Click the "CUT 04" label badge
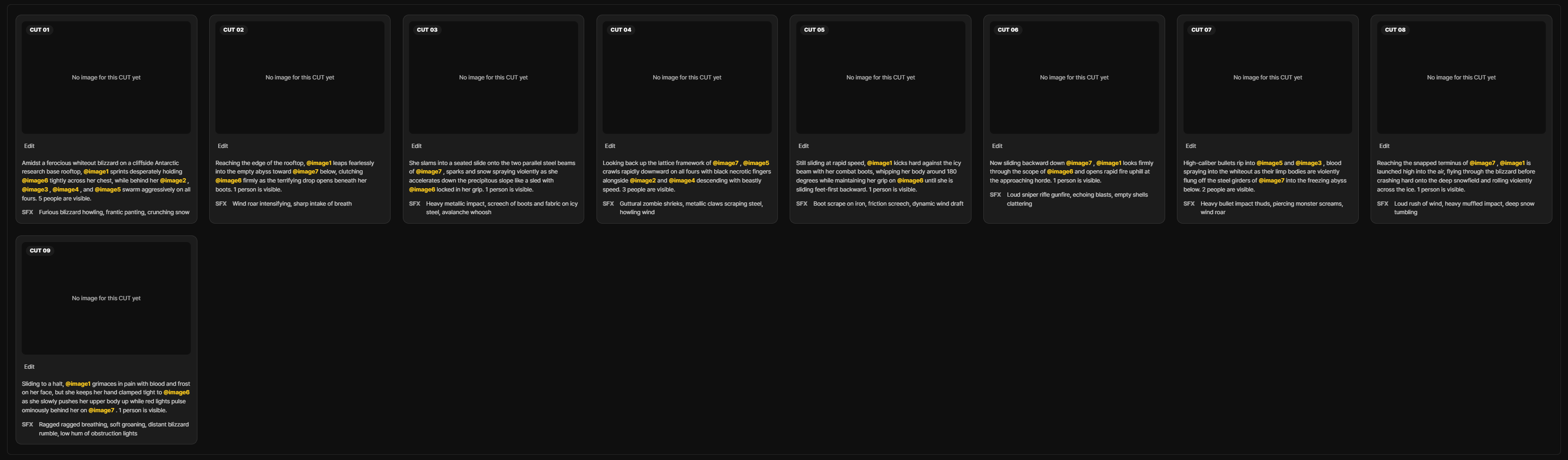Image resolution: width=1568 pixels, height=460 pixels. (620, 30)
